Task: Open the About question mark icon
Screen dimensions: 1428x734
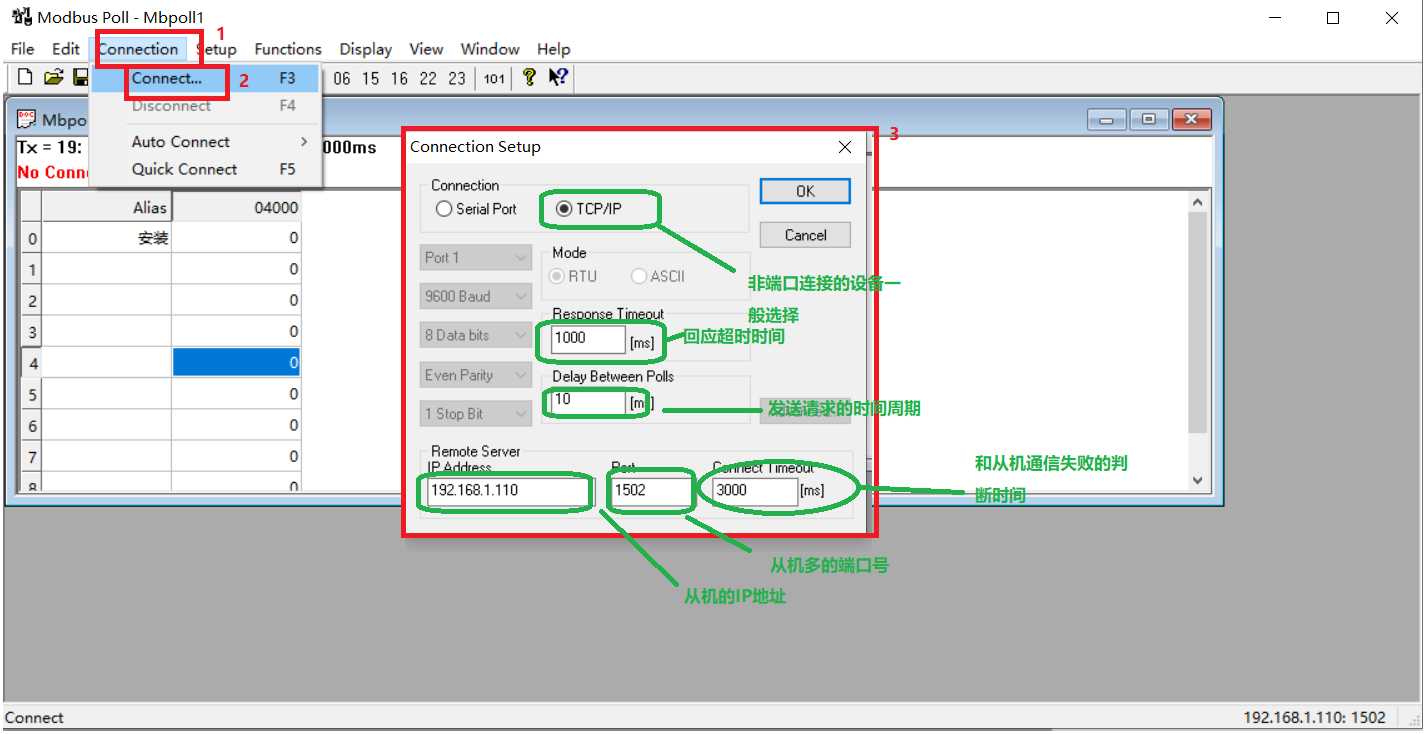Action: (x=530, y=77)
